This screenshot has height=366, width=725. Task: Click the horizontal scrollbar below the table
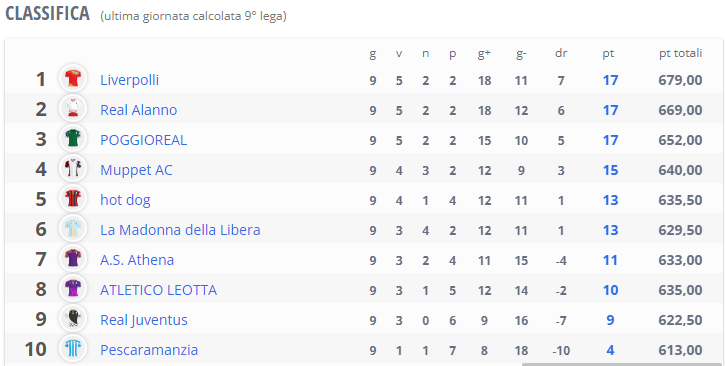pyautogui.click(x=622, y=364)
